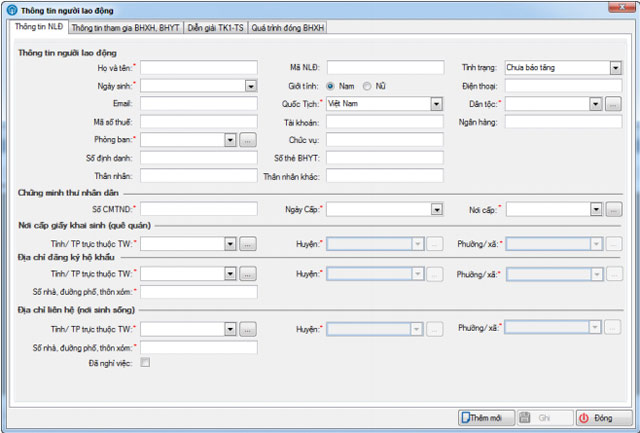The height and width of the screenshot is (433, 640).
Task: Click the browse button next to Phòng ban
Action: point(248,140)
